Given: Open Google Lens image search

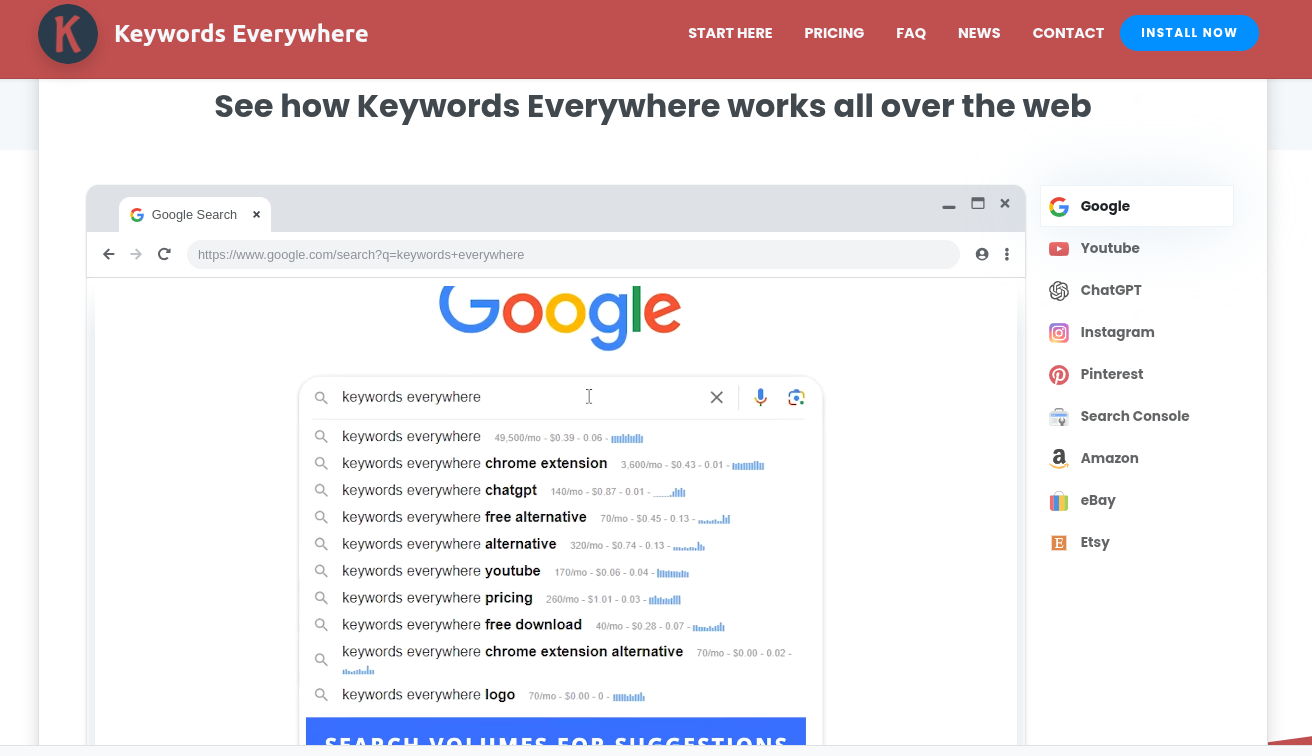Looking at the screenshot, I should pyautogui.click(x=796, y=397).
